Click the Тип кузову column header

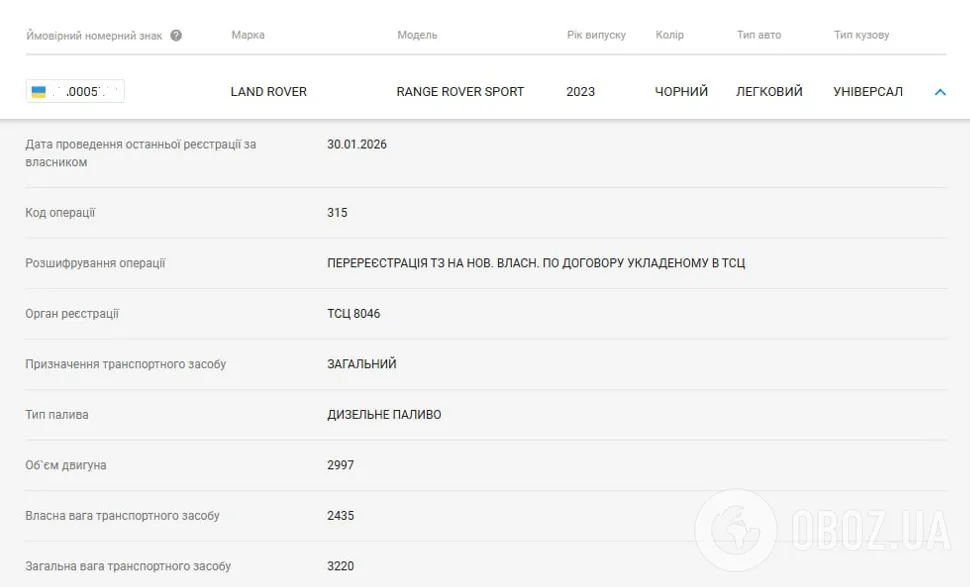pyautogui.click(x=861, y=35)
